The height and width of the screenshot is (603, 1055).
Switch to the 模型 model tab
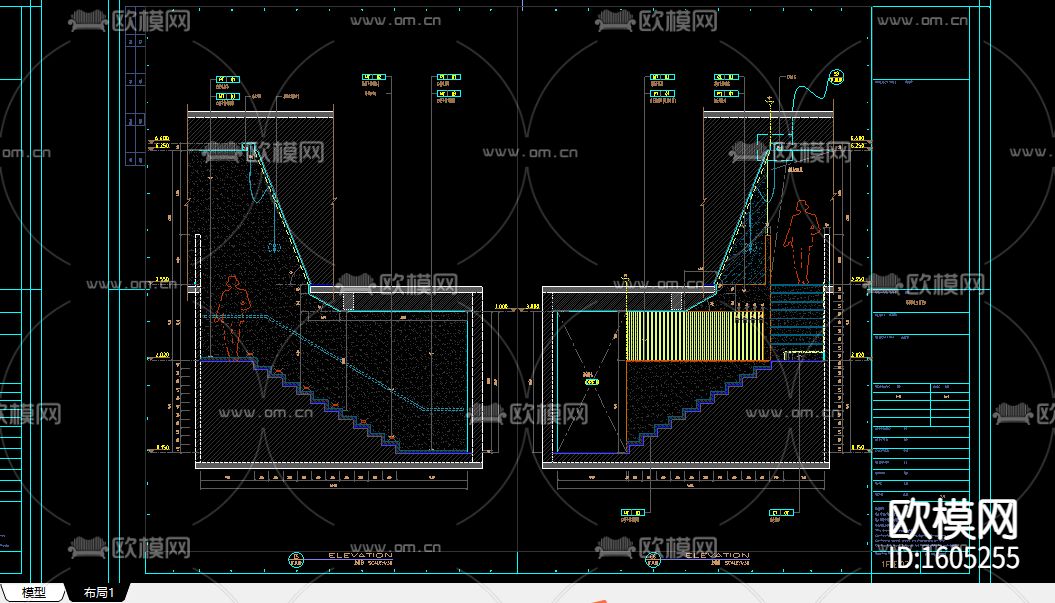click(x=34, y=593)
